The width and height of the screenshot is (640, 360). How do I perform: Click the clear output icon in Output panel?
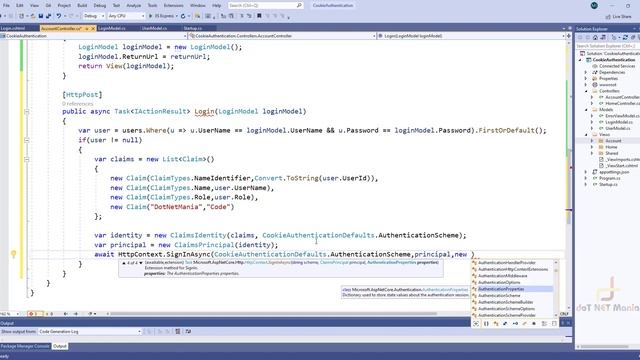point(178,331)
